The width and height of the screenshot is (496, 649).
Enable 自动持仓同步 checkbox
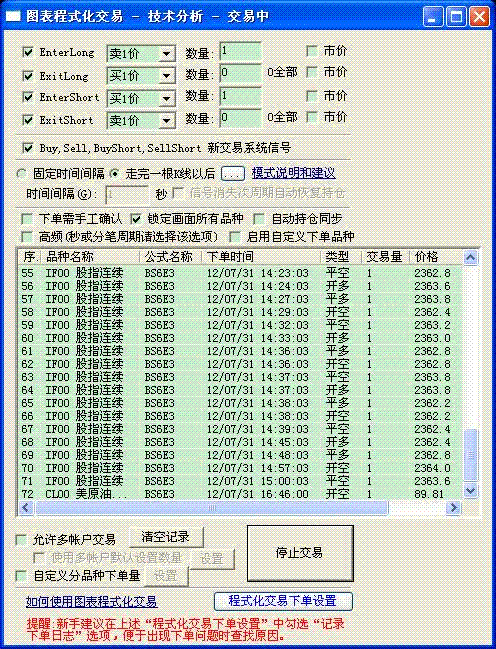tap(259, 219)
